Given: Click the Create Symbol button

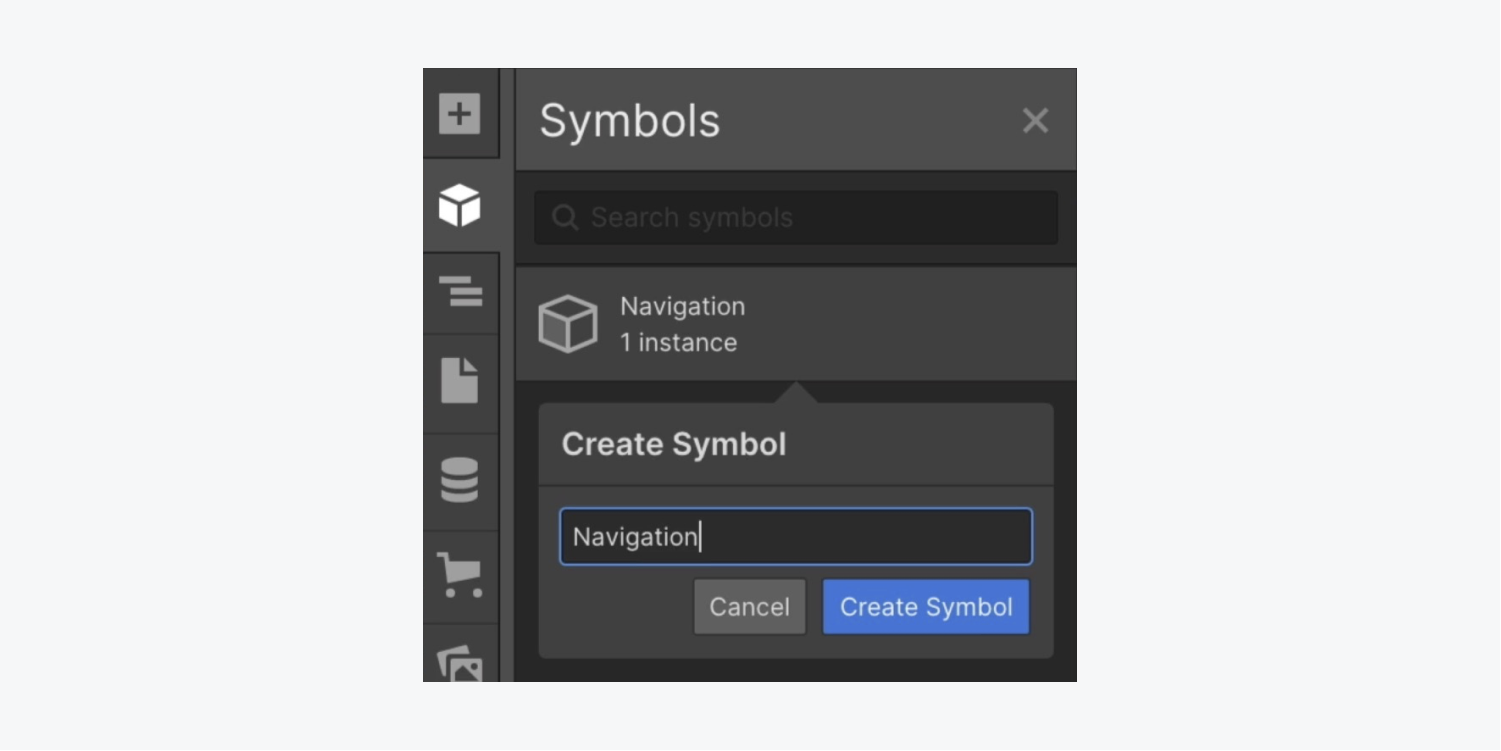Looking at the screenshot, I should [x=926, y=607].
